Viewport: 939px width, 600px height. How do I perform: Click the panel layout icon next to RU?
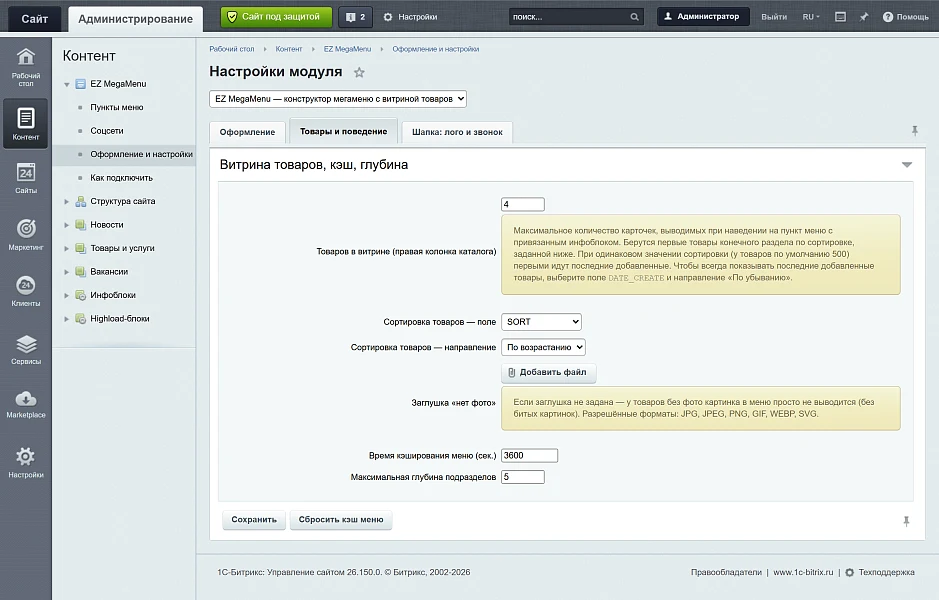click(840, 17)
